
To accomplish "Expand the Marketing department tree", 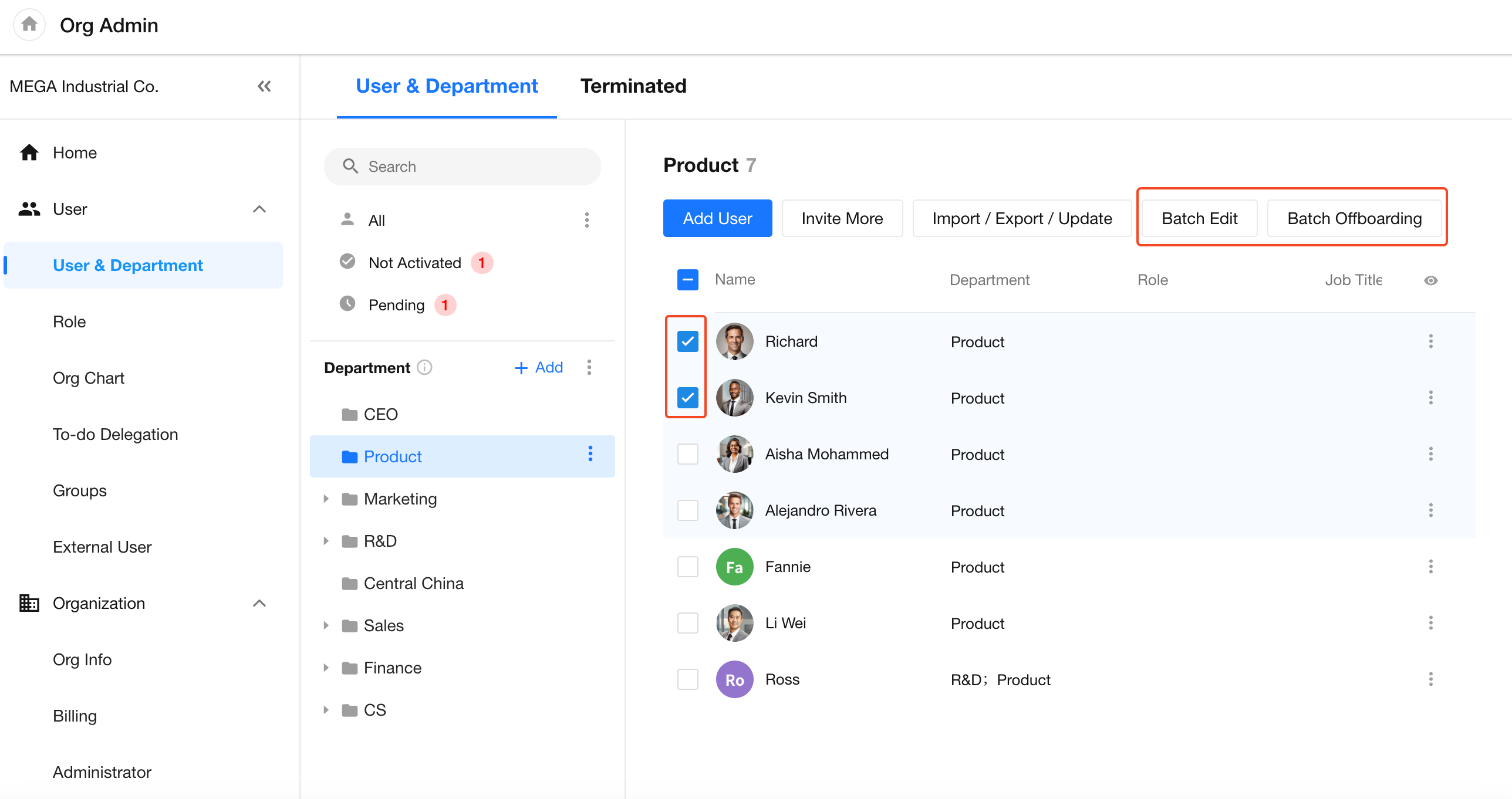I will point(326,499).
